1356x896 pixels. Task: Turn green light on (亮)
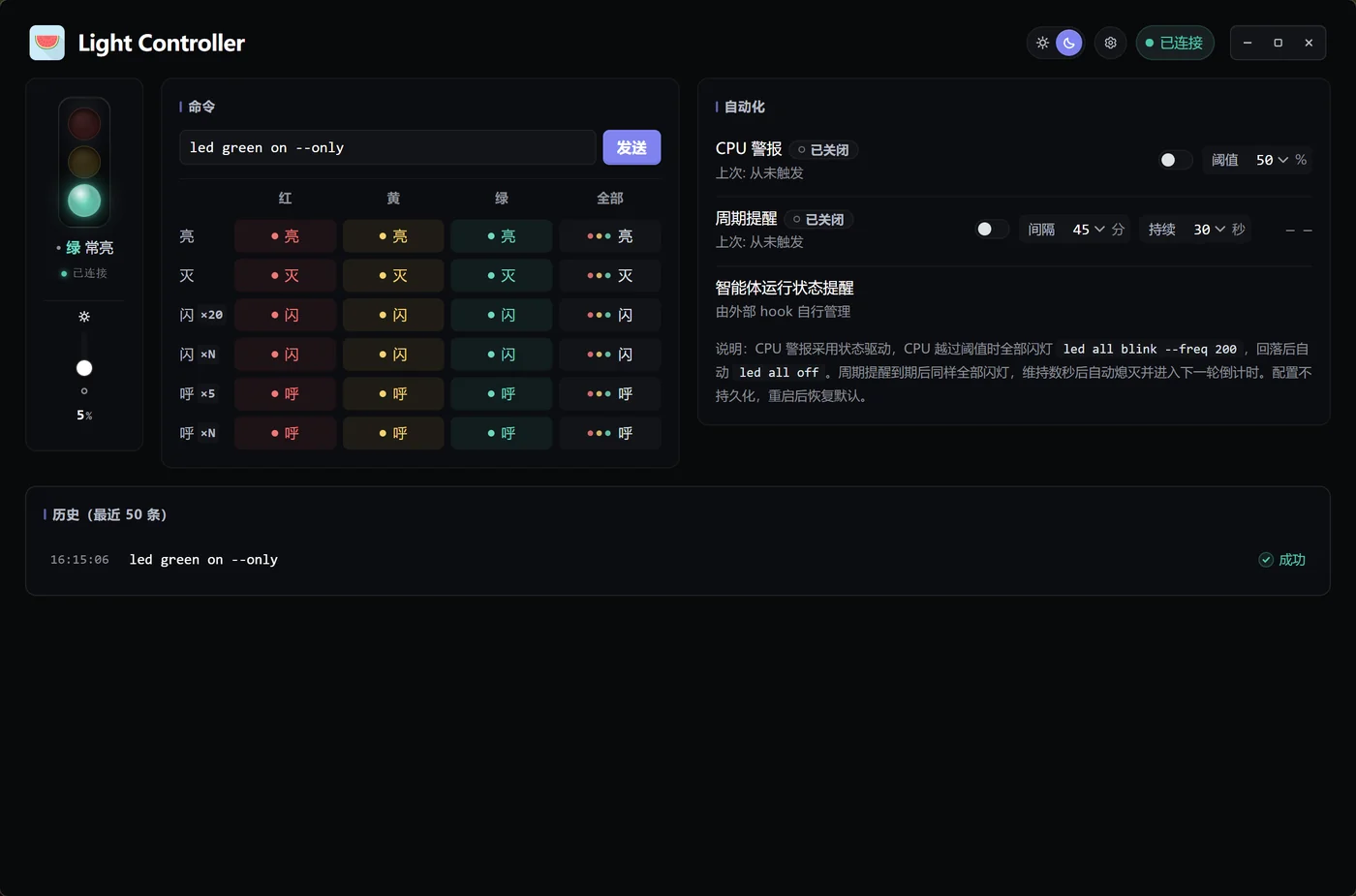pos(502,236)
